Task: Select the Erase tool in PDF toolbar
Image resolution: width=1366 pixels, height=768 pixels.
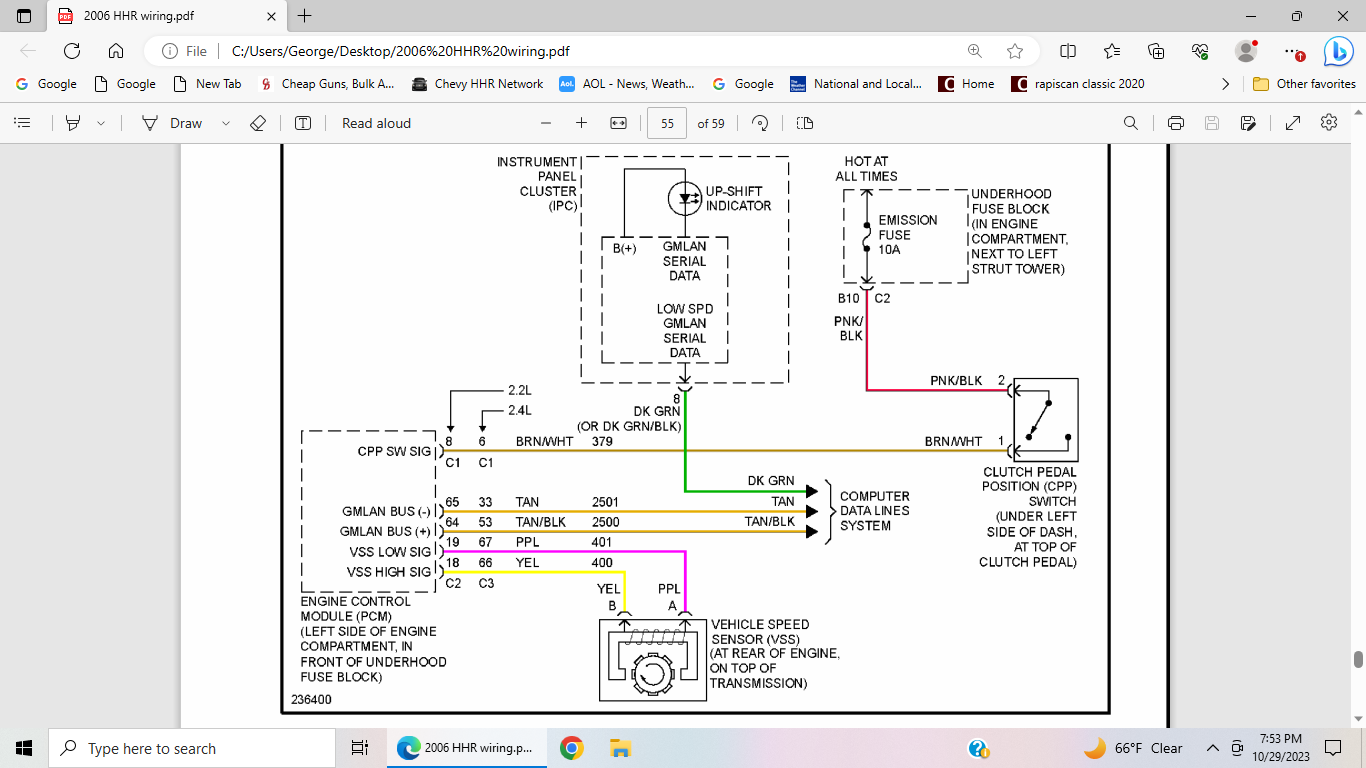Action: point(257,123)
